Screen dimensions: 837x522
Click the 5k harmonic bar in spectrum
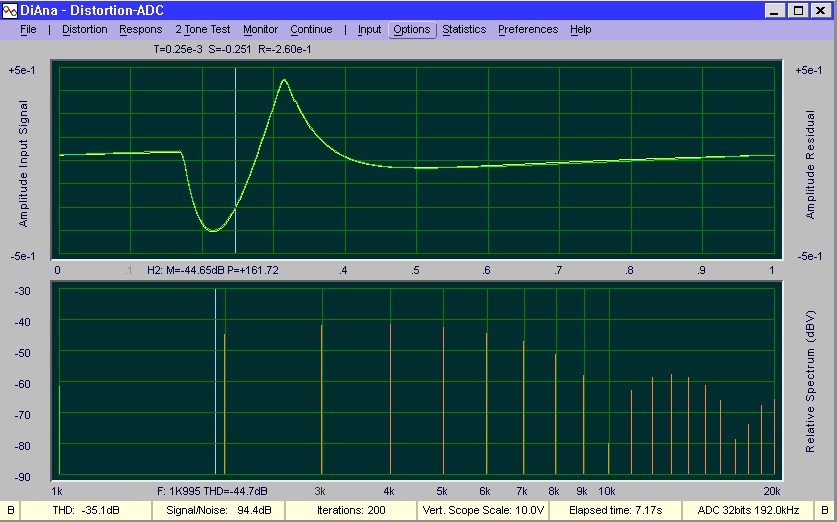tap(444, 400)
